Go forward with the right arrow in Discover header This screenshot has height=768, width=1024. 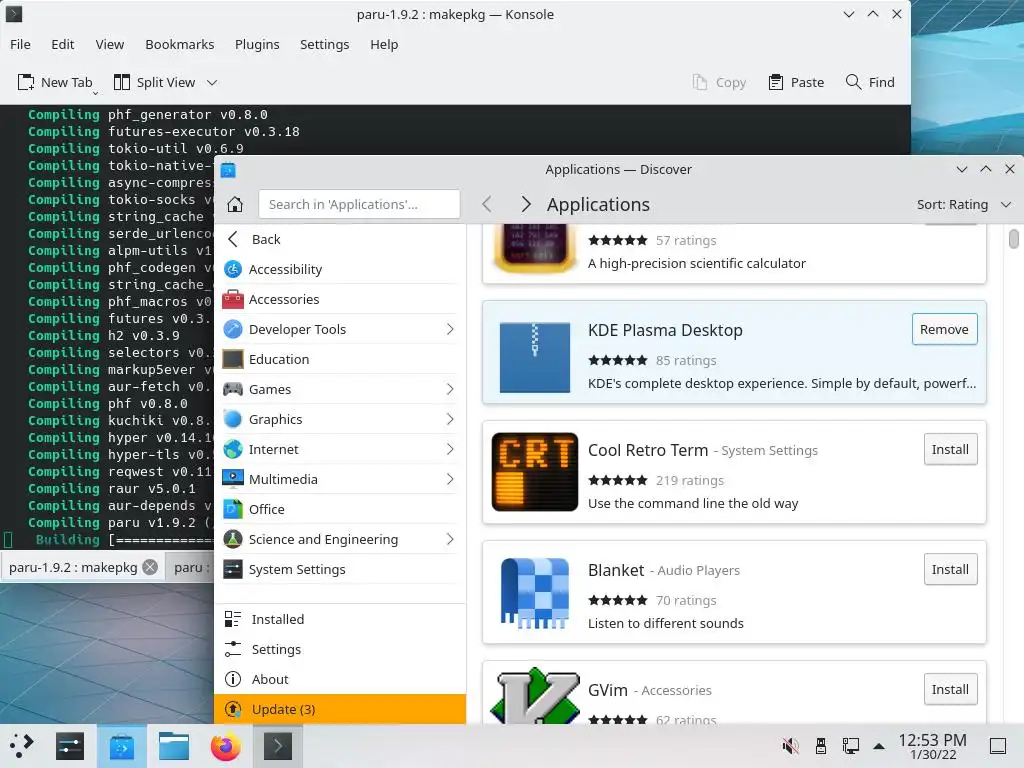coord(526,204)
